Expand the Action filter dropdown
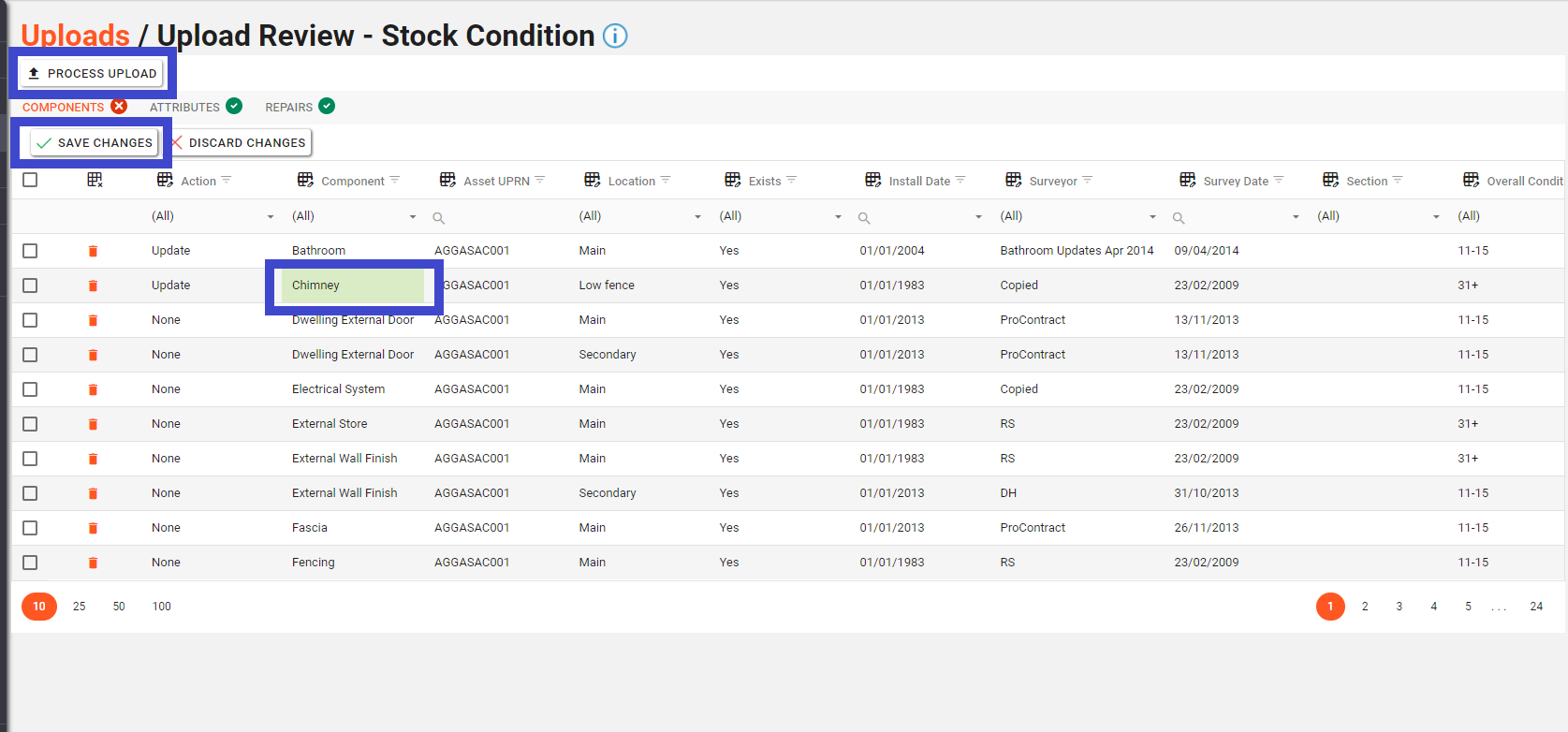This screenshot has height=732, width=1568. 271,217
